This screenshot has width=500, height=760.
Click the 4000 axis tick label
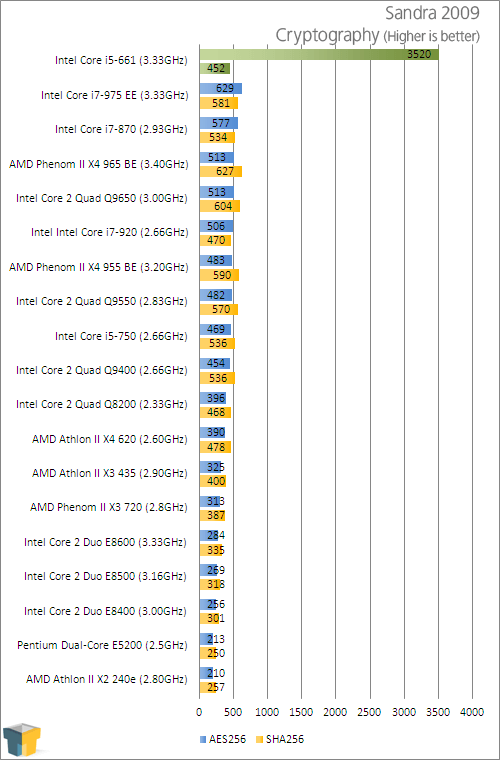(472, 712)
